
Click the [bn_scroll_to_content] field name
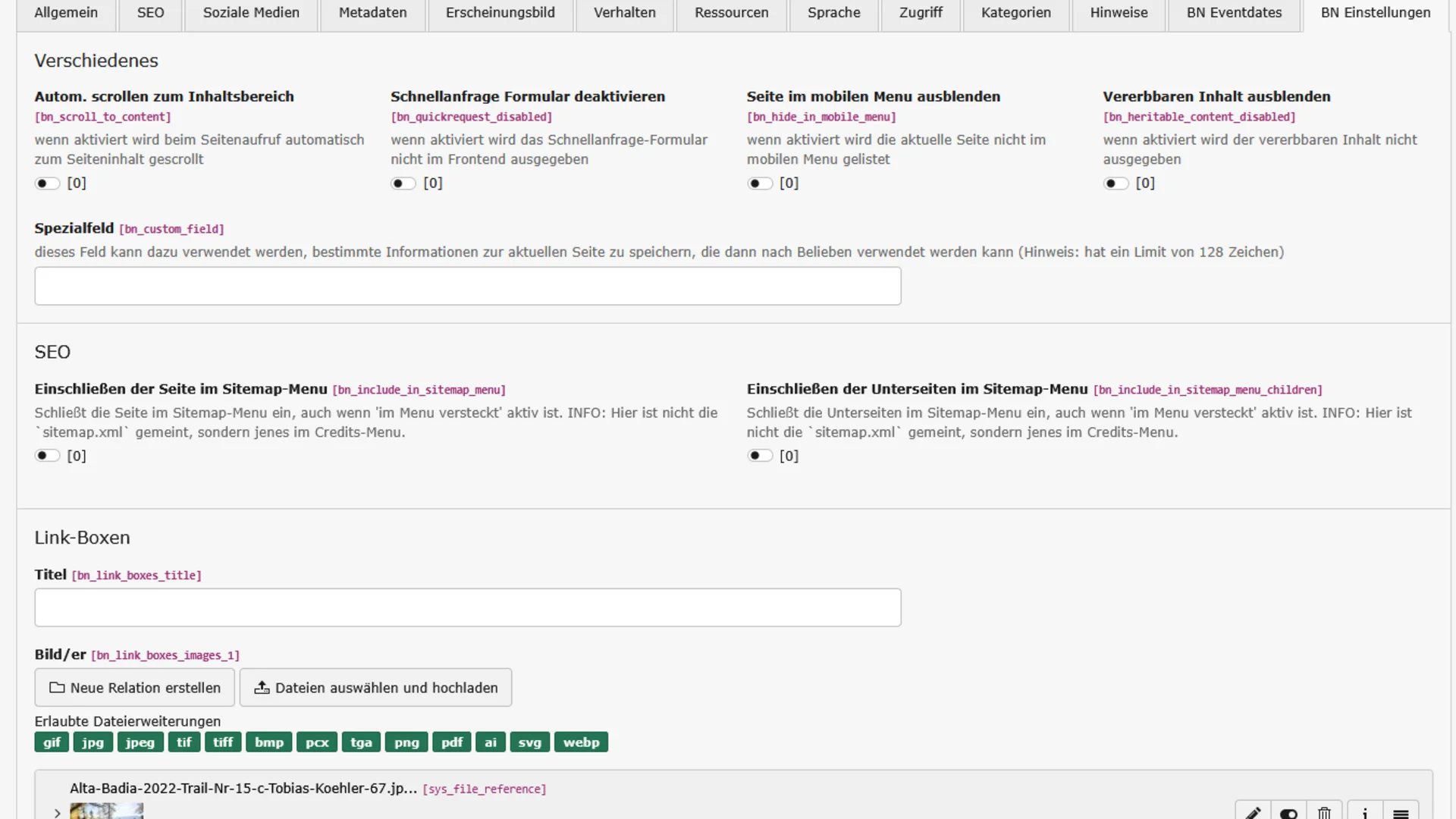pos(102,117)
